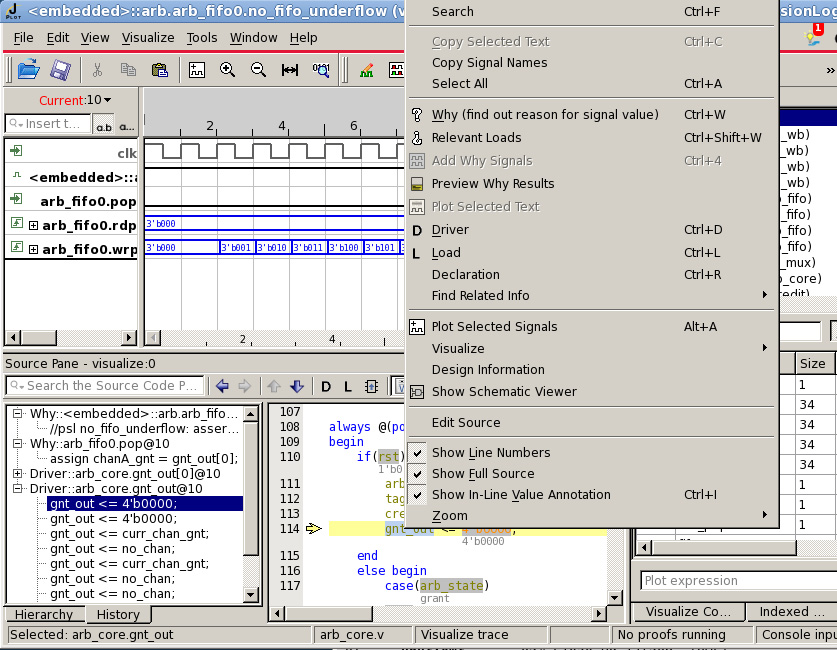
Task: Open the Current:10 cycle dropdown
Action: click(75, 100)
